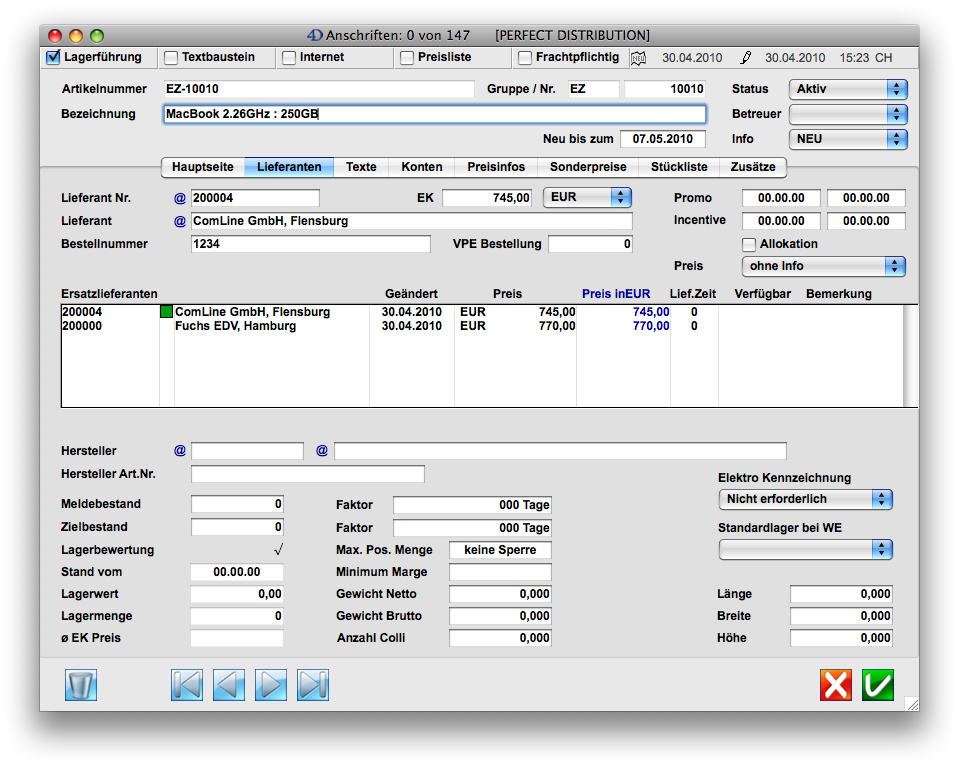Click the trash can delete icon
The height and width of the screenshot is (766, 959).
click(80, 685)
